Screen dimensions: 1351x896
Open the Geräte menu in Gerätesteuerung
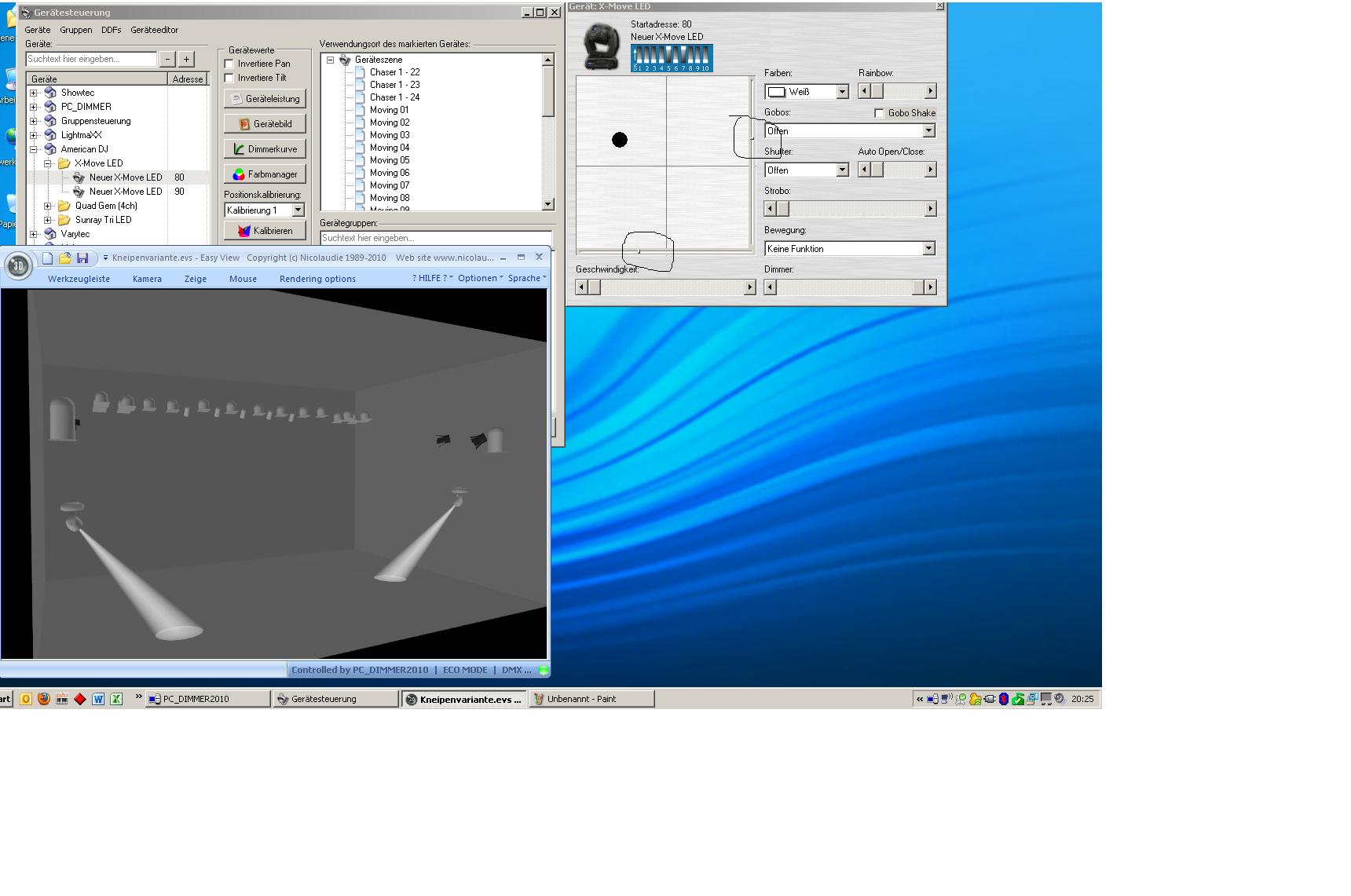coord(38,30)
